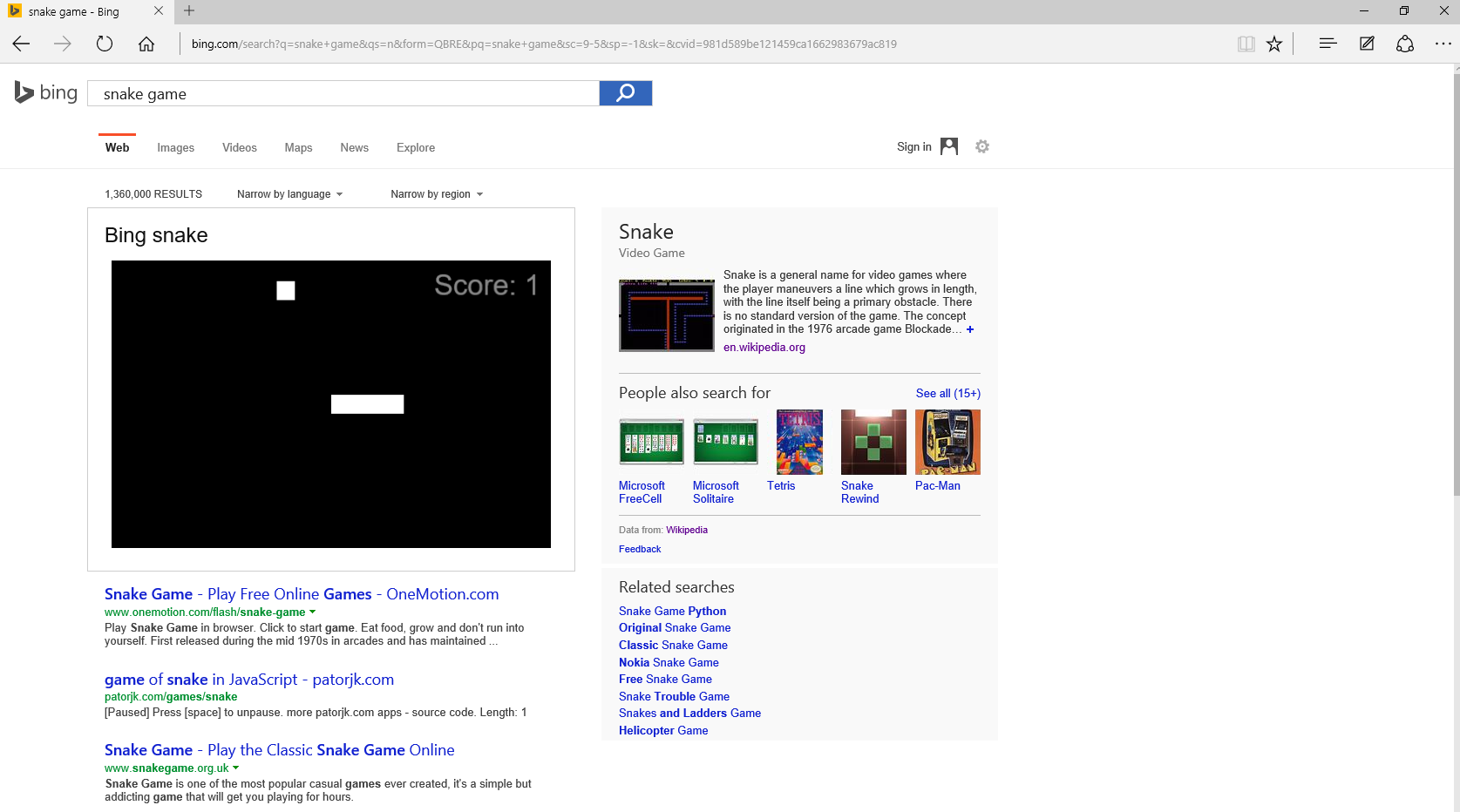Open game of snake in JavaScript result
The height and width of the screenshot is (812, 1460).
[249, 680]
